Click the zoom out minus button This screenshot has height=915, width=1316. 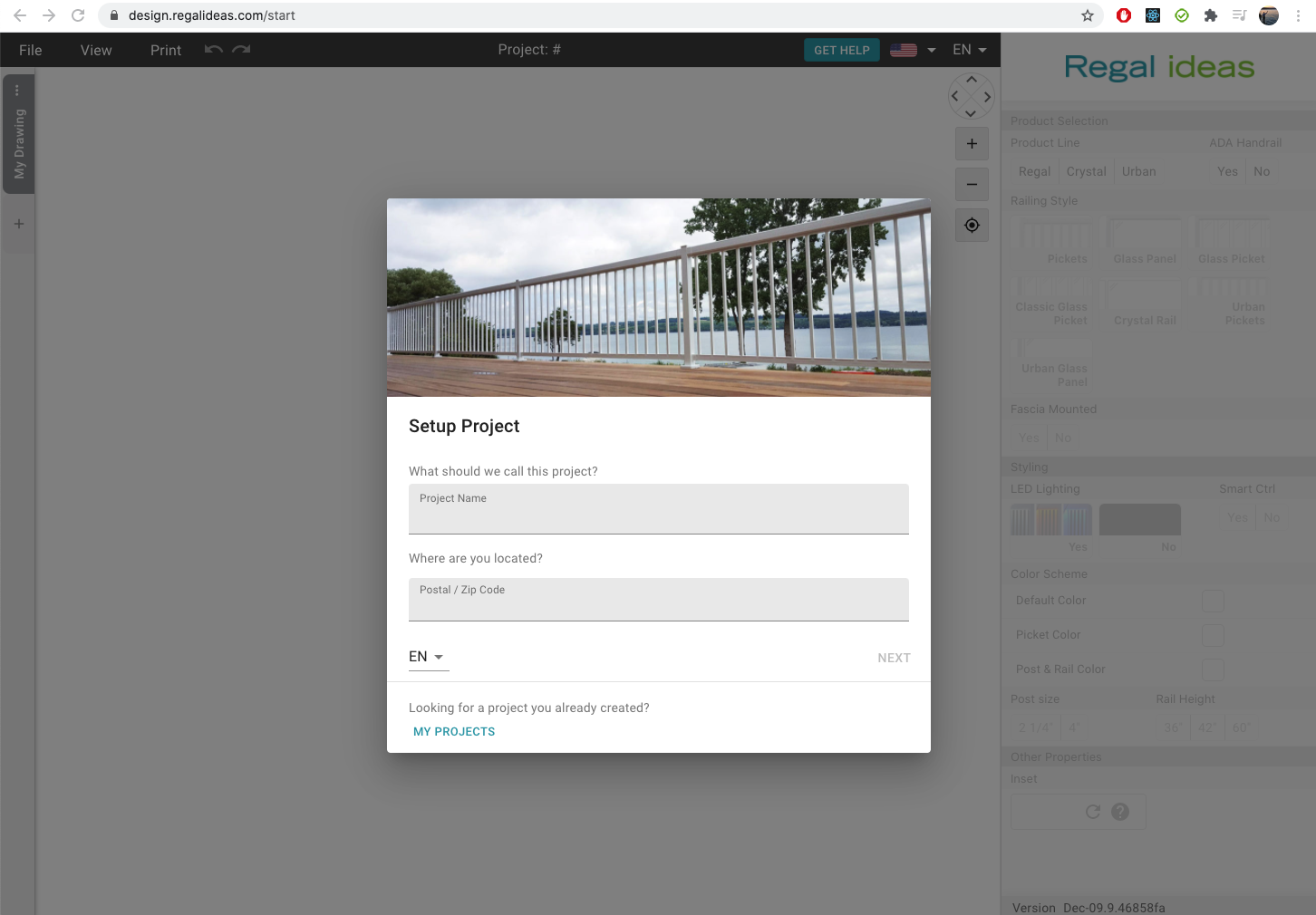[x=972, y=185]
